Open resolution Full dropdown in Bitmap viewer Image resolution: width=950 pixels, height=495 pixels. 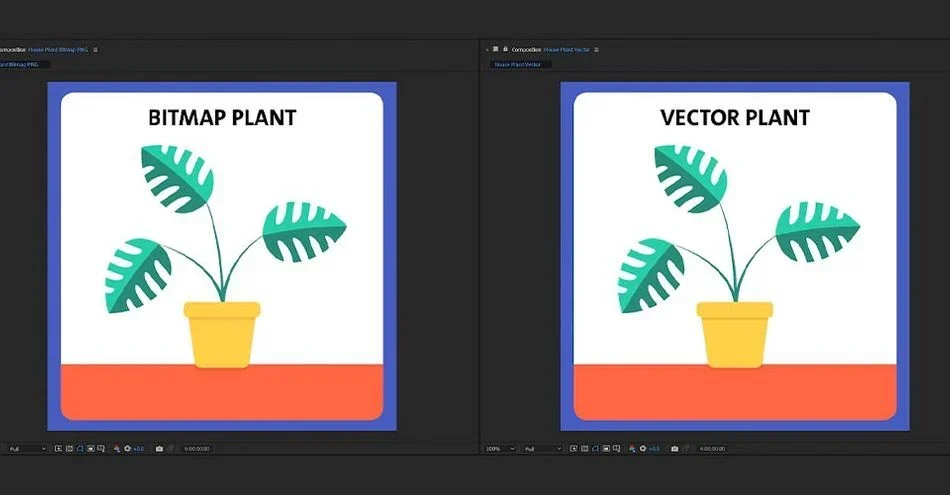tap(25, 449)
